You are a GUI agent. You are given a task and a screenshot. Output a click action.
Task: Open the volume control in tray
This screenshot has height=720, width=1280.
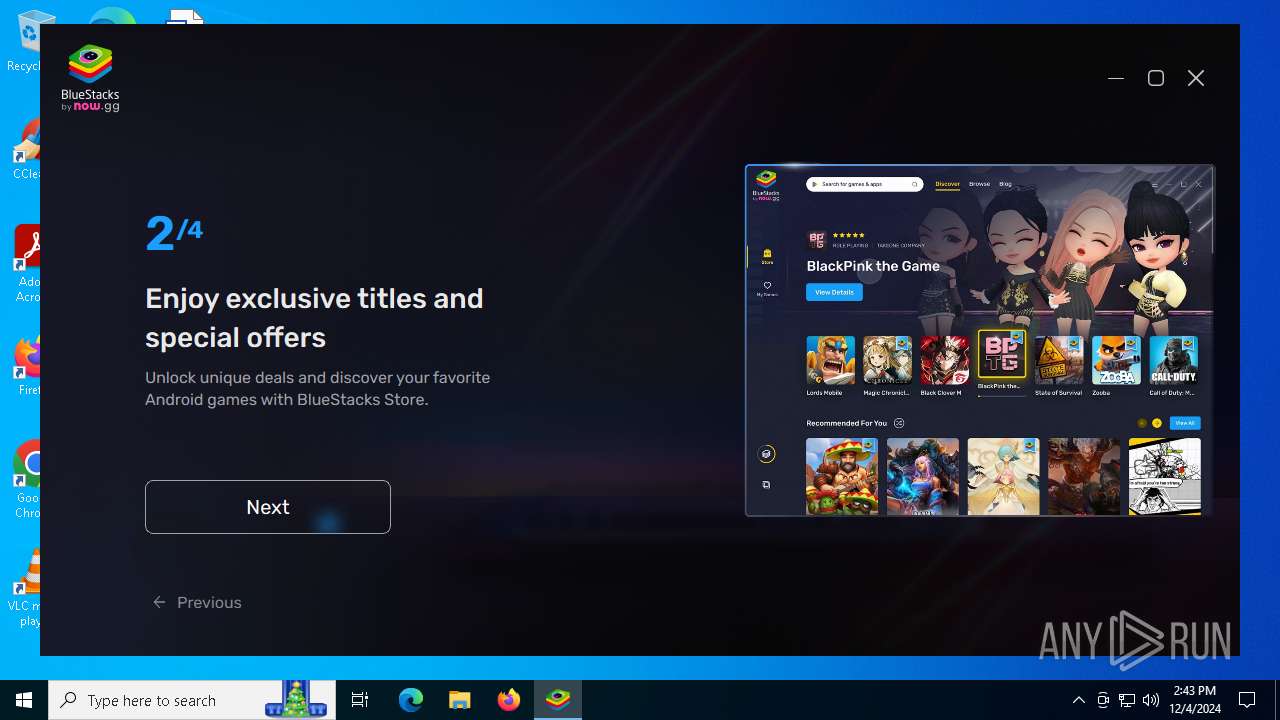1151,700
